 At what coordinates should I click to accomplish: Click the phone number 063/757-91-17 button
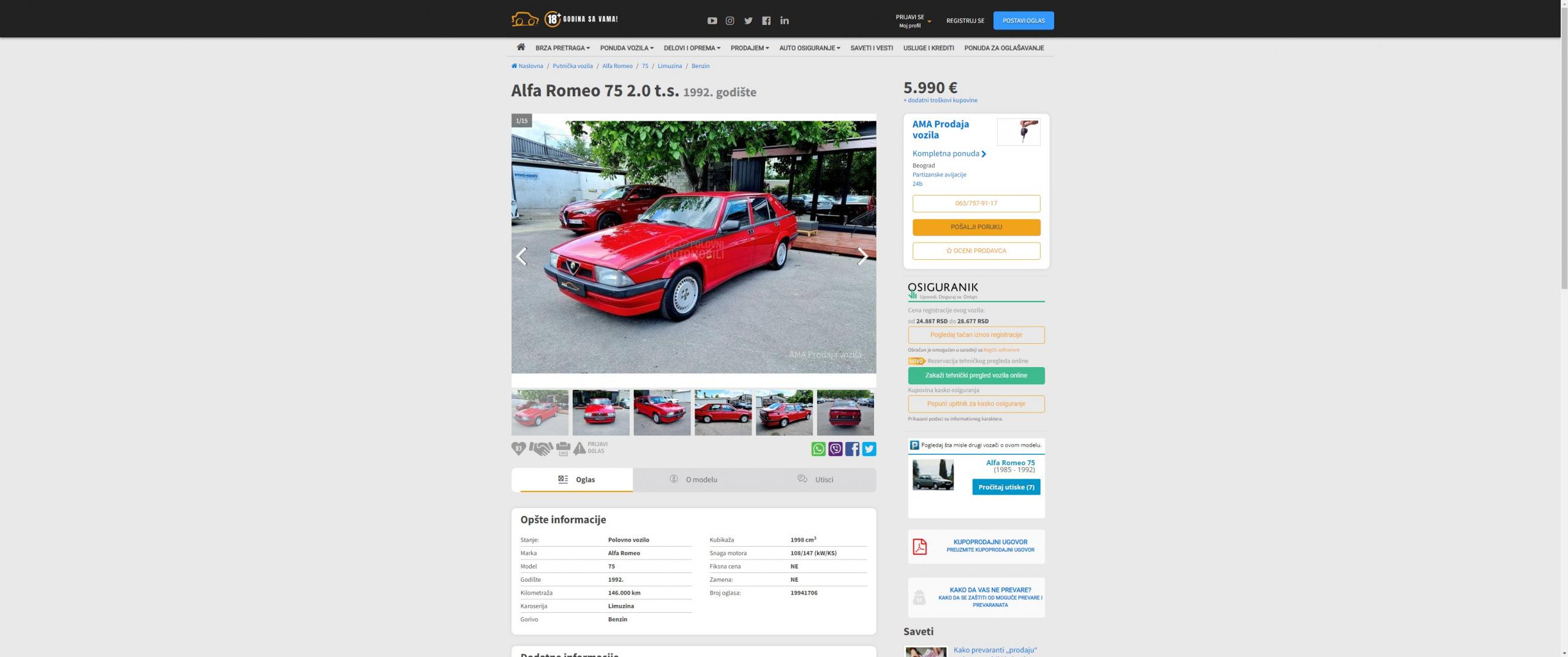[x=976, y=203]
